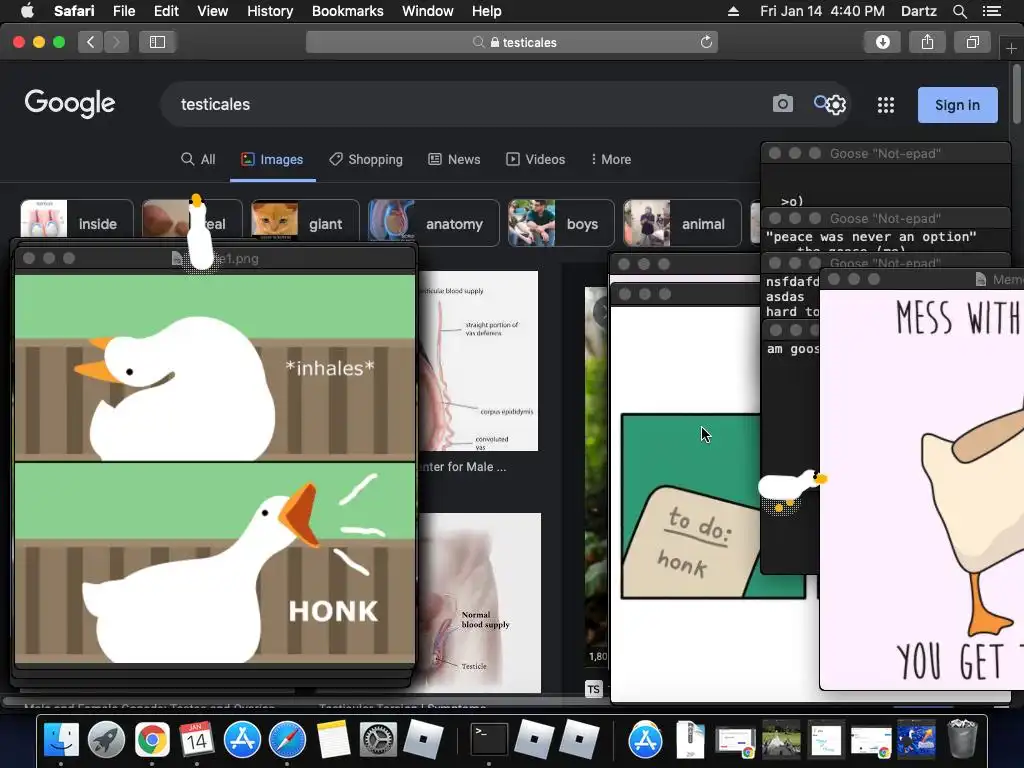This screenshot has width=1024, height=768.
Task: Open Notification Center list icon
Action: [991, 11]
